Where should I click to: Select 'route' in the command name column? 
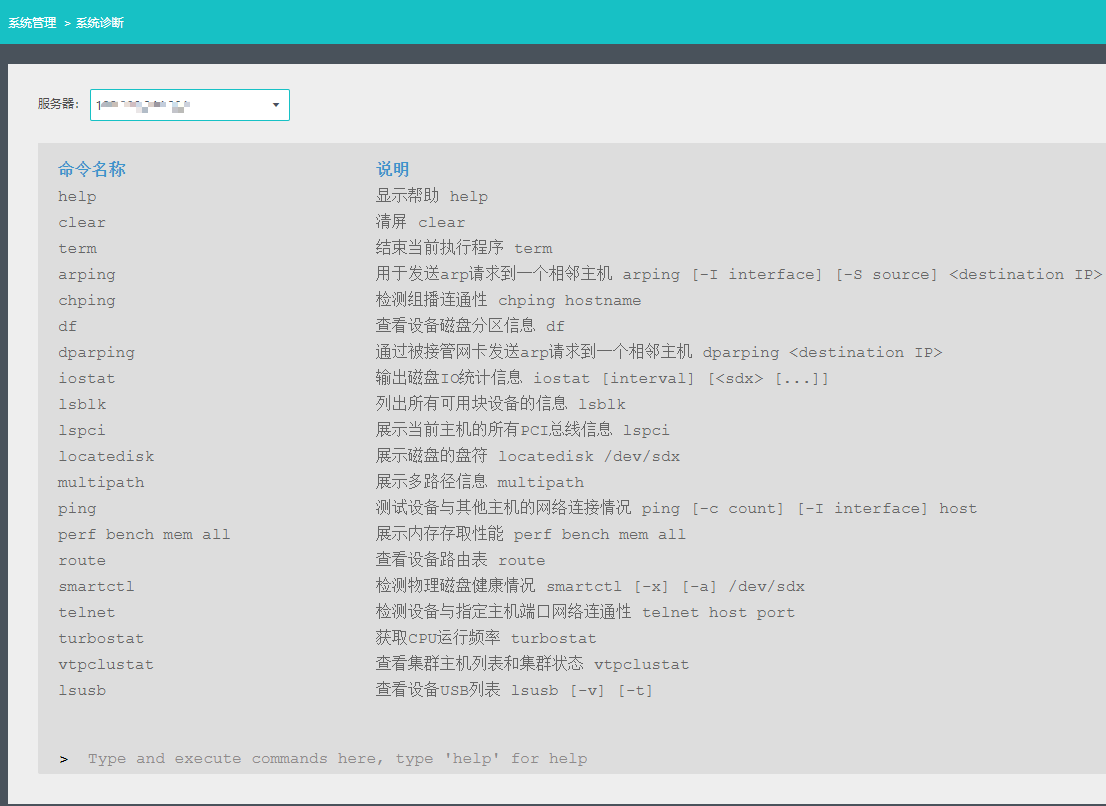tap(82, 561)
